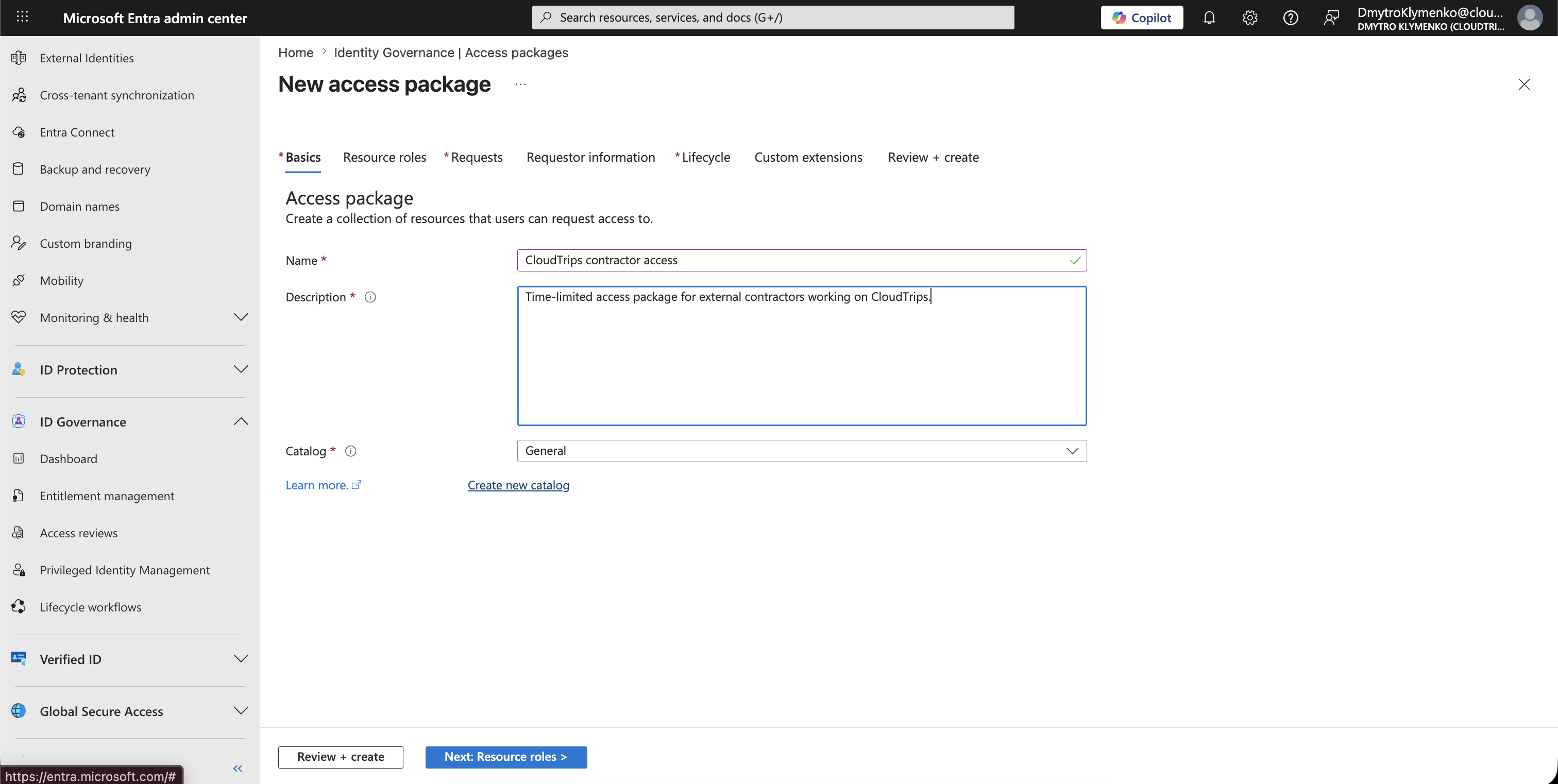Screen dimensions: 1558x784
Task: Open the more options ellipsis next to title
Action: 521,84
